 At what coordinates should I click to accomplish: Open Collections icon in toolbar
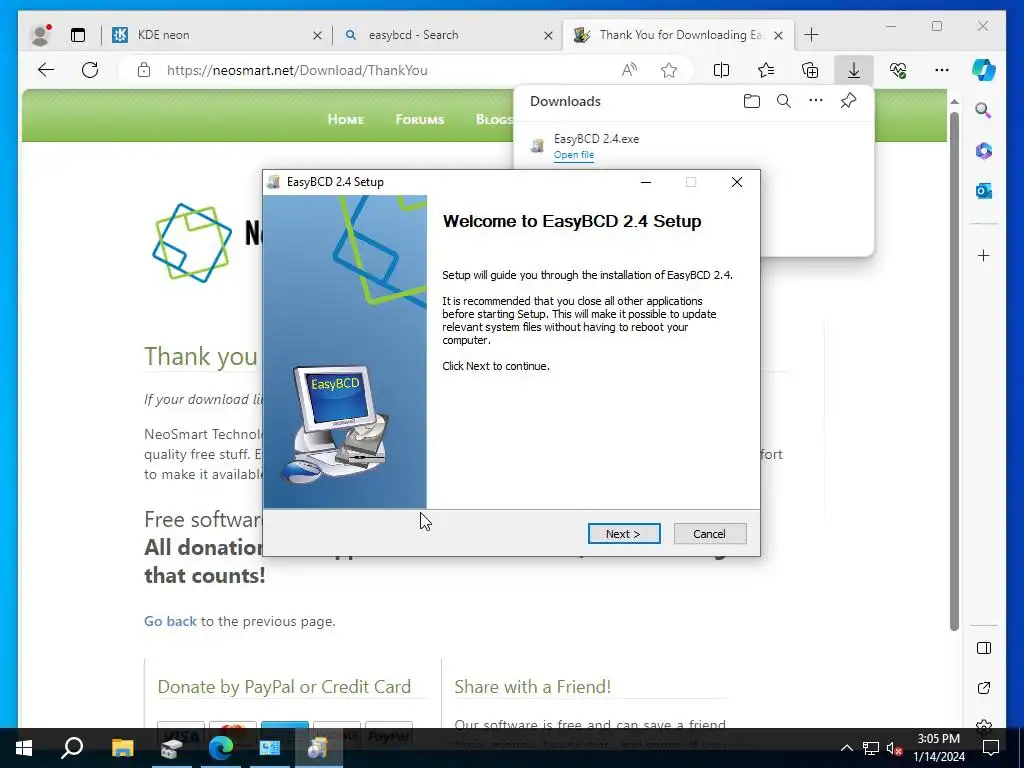coord(810,70)
